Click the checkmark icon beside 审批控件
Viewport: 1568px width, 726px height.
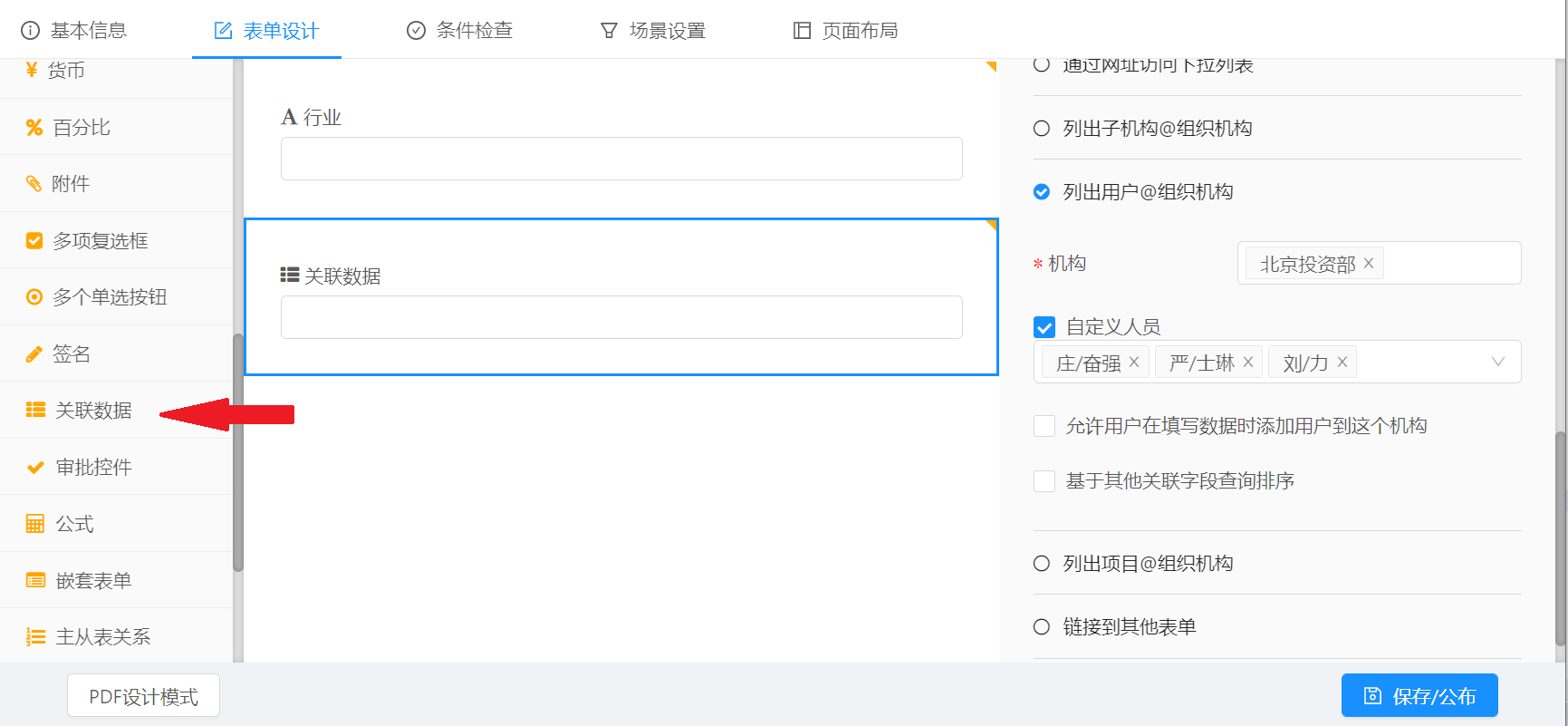35,468
